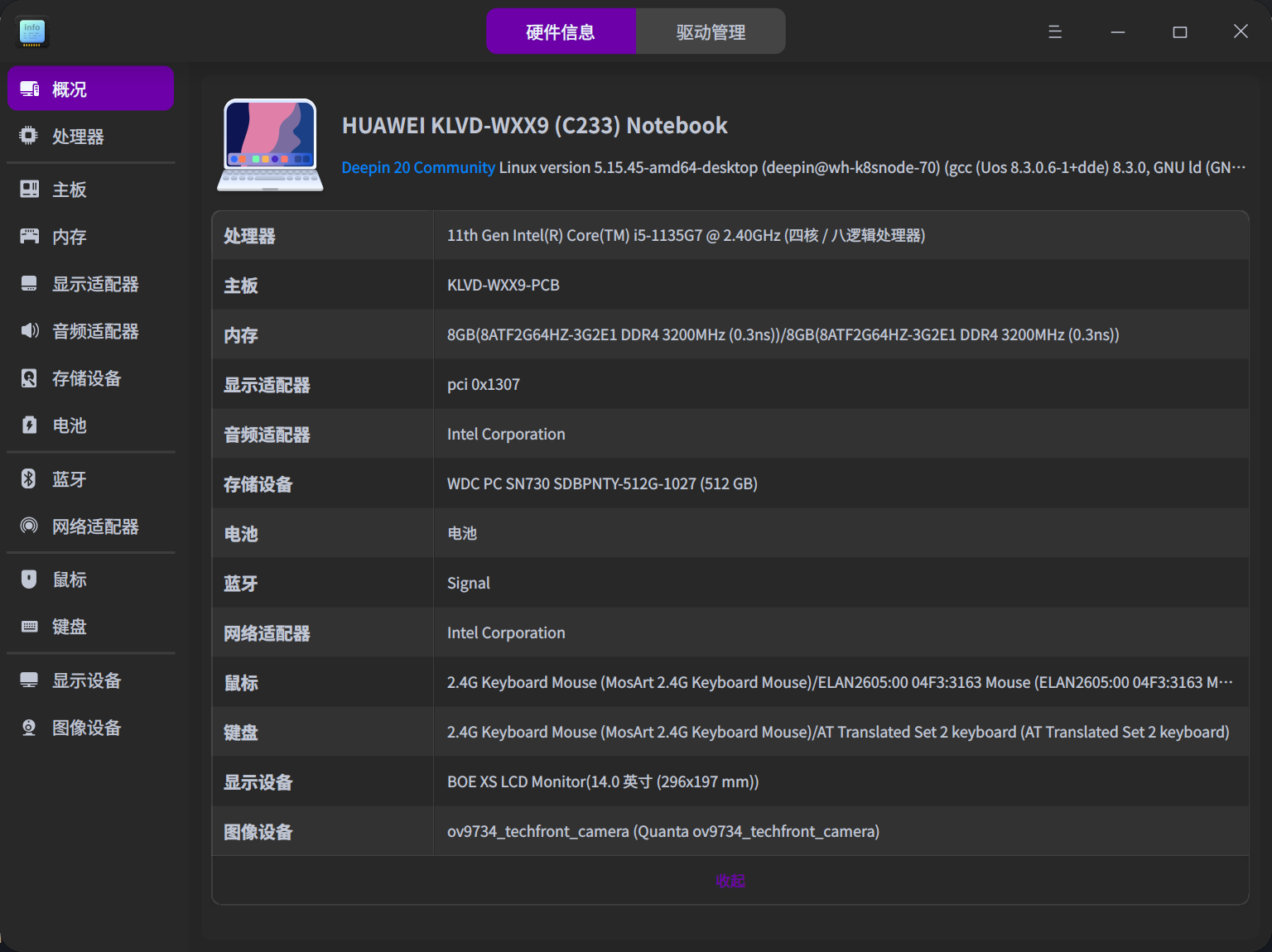Click the KLVD-WXX9-PCB motherboard value

click(503, 285)
